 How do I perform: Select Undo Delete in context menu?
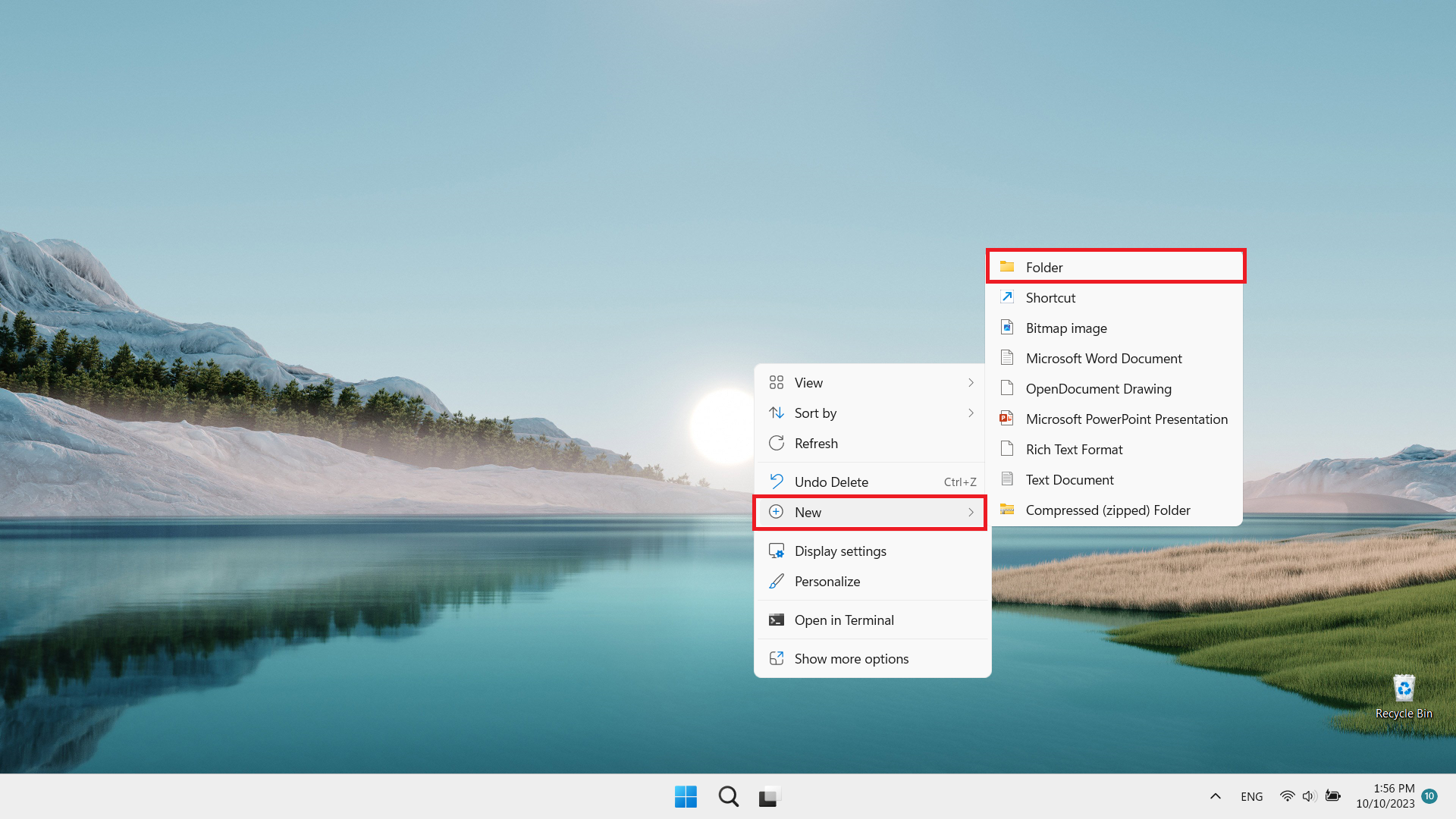click(870, 482)
